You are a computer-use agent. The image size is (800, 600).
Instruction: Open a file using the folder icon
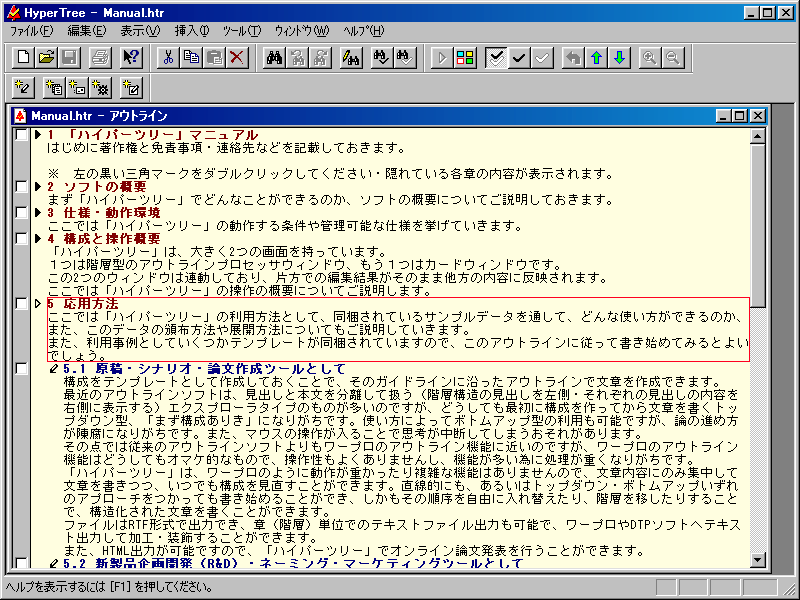click(46, 58)
